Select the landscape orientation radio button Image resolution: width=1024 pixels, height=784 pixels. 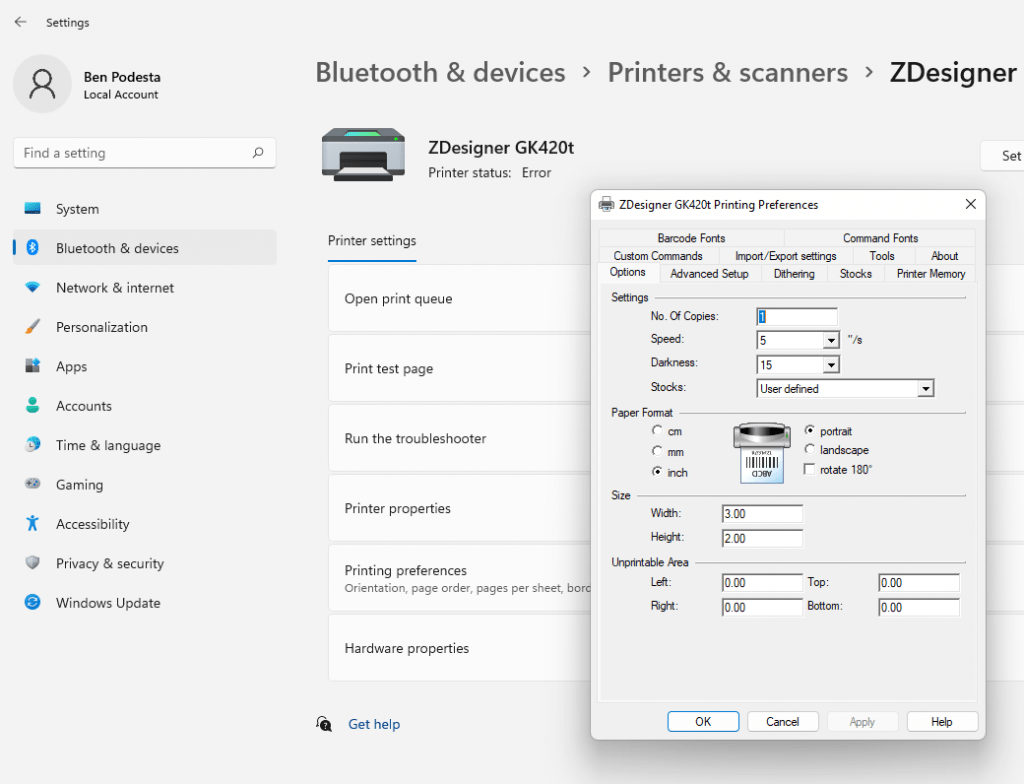tap(810, 450)
